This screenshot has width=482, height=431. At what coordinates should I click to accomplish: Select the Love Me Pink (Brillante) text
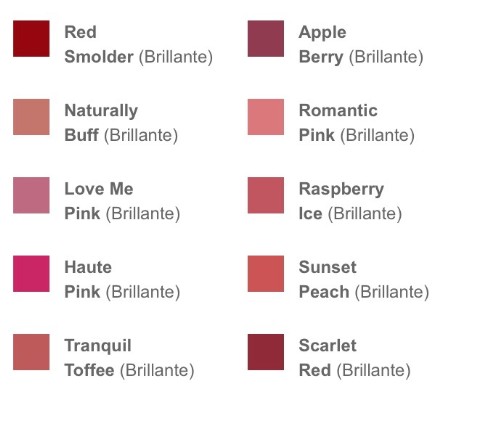122,201
